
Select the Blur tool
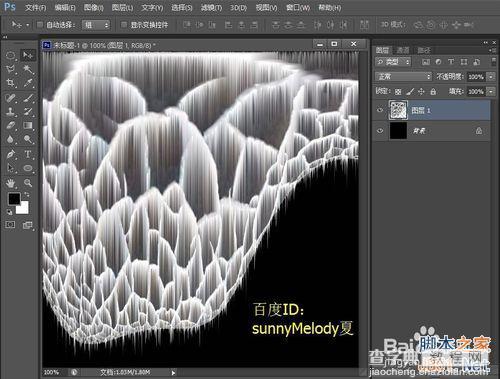10,139
